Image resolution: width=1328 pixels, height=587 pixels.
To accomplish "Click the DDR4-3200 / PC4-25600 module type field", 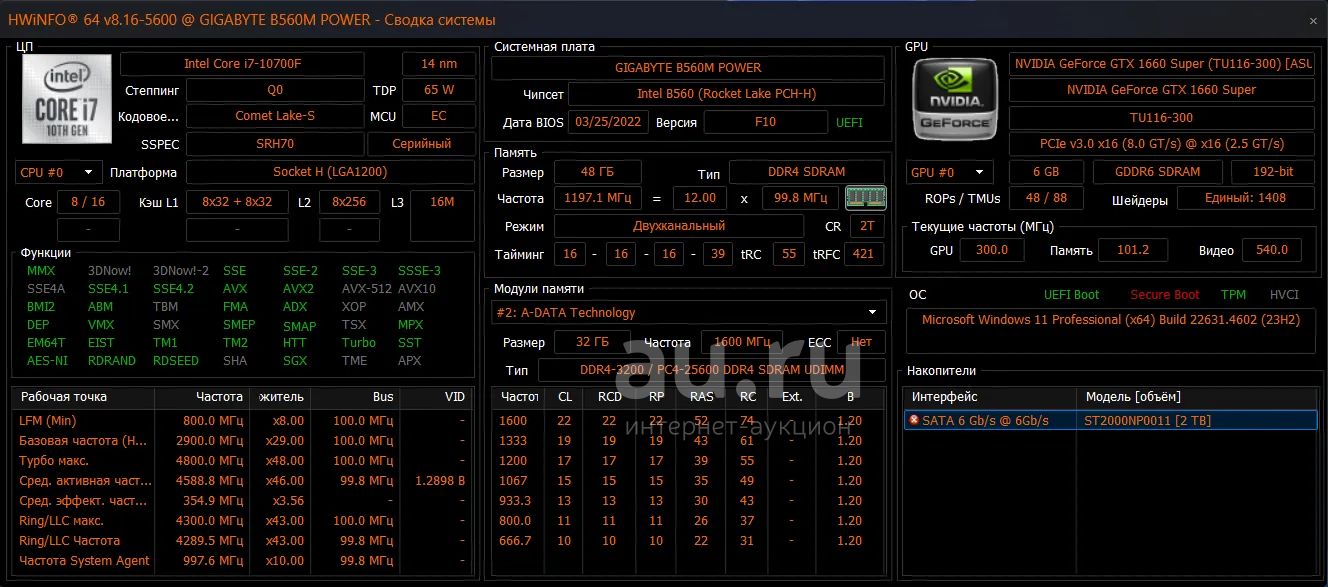I will (712, 370).
